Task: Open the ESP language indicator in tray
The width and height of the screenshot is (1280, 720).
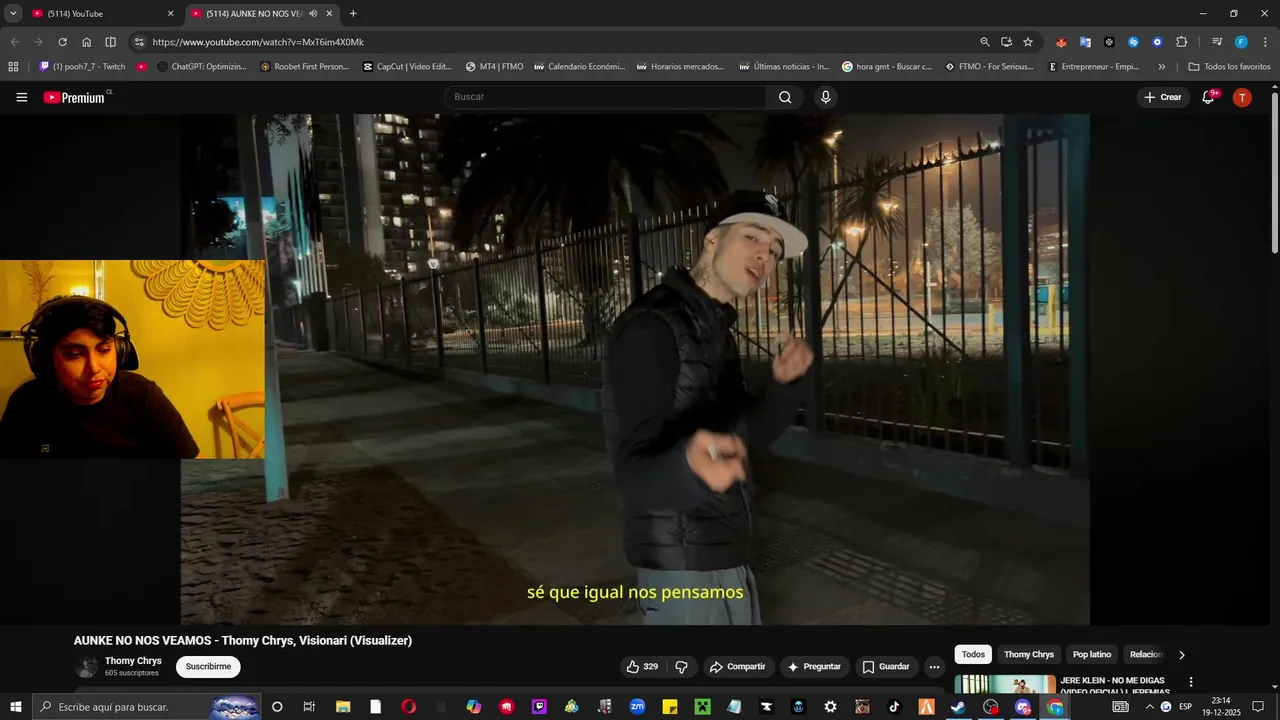Action: 1185,707
